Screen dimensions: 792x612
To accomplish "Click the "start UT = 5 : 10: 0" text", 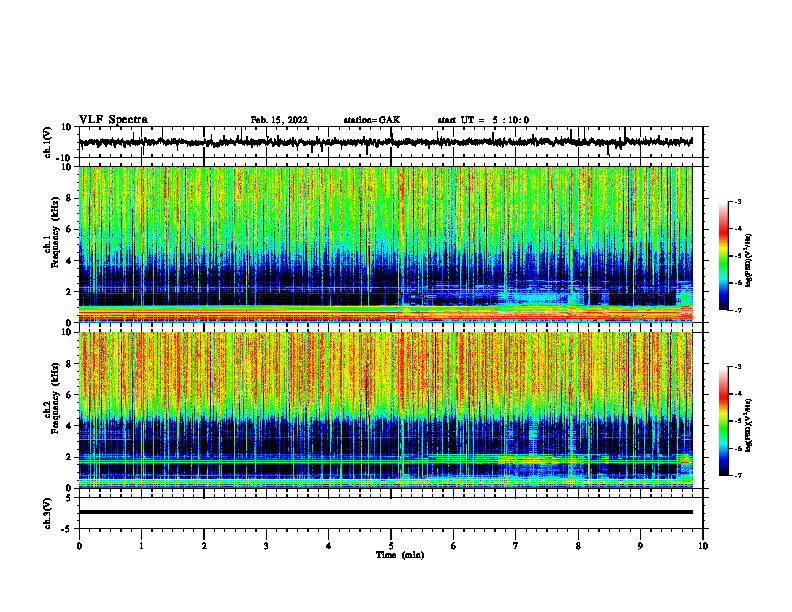I will tap(483, 120).
